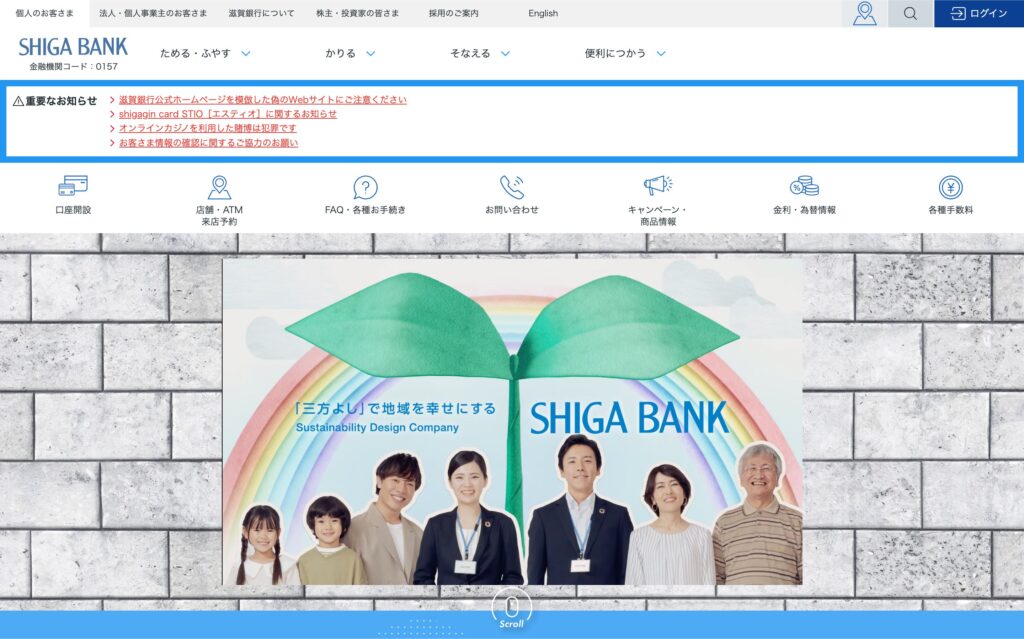
Task: Open the English language link
Action: [x=543, y=13]
